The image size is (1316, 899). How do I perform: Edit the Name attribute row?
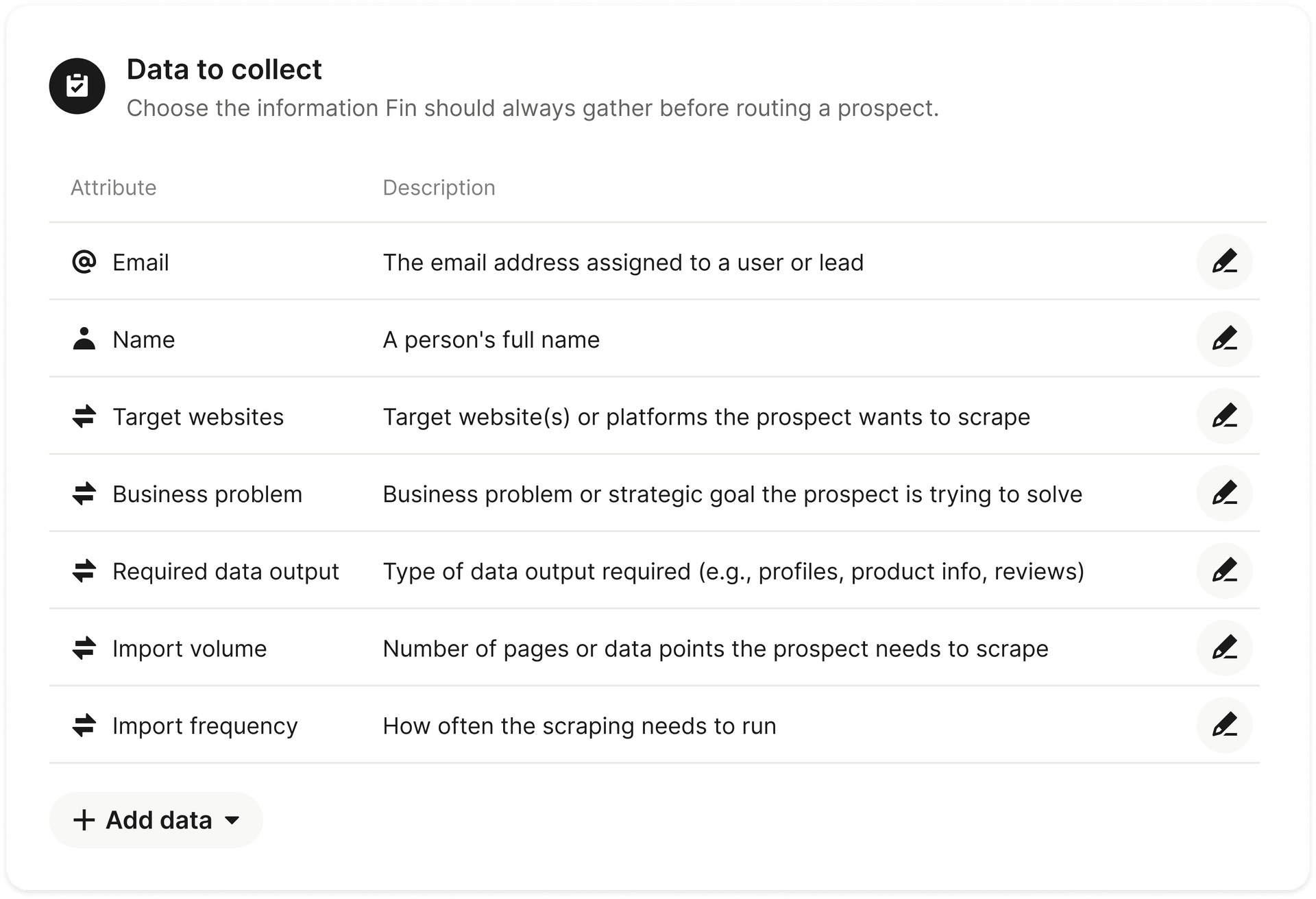click(1224, 339)
